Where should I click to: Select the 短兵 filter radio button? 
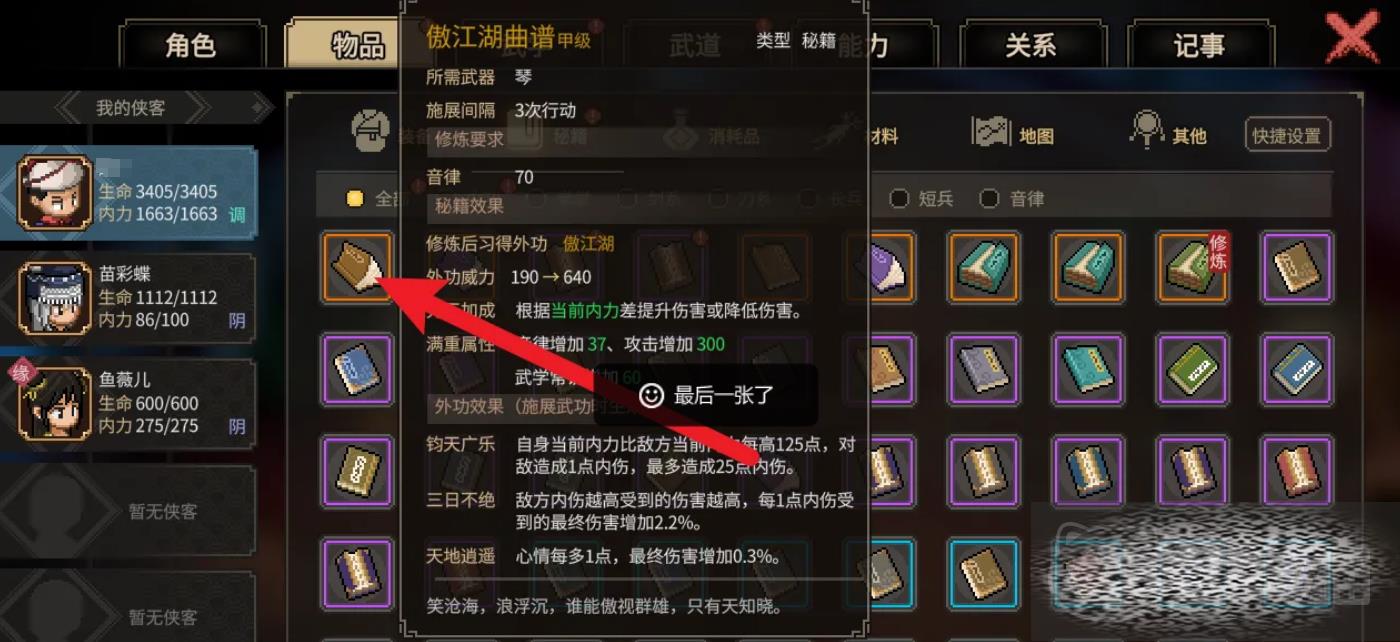(899, 198)
